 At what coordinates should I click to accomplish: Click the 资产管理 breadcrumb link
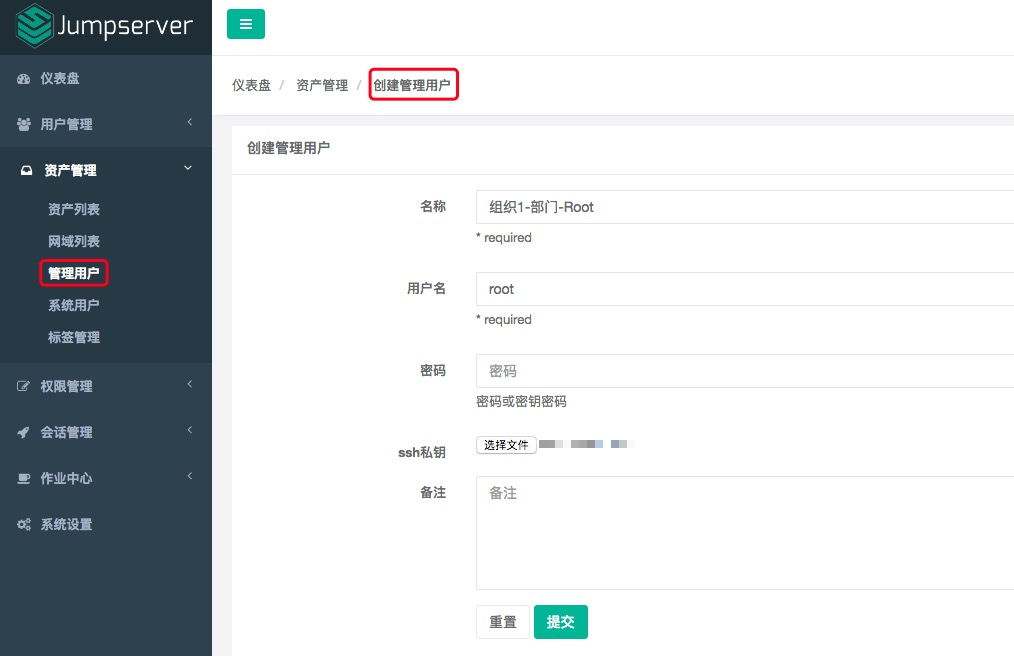(322, 85)
